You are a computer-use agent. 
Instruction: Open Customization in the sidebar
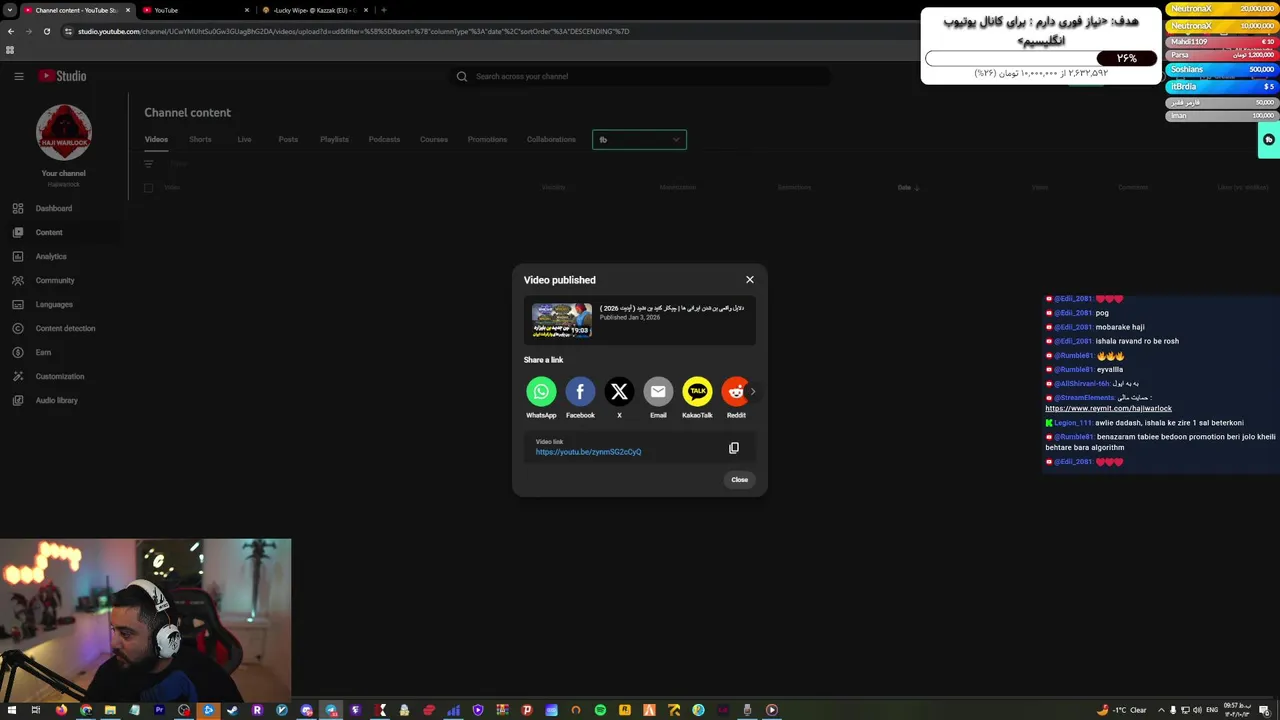64,376
